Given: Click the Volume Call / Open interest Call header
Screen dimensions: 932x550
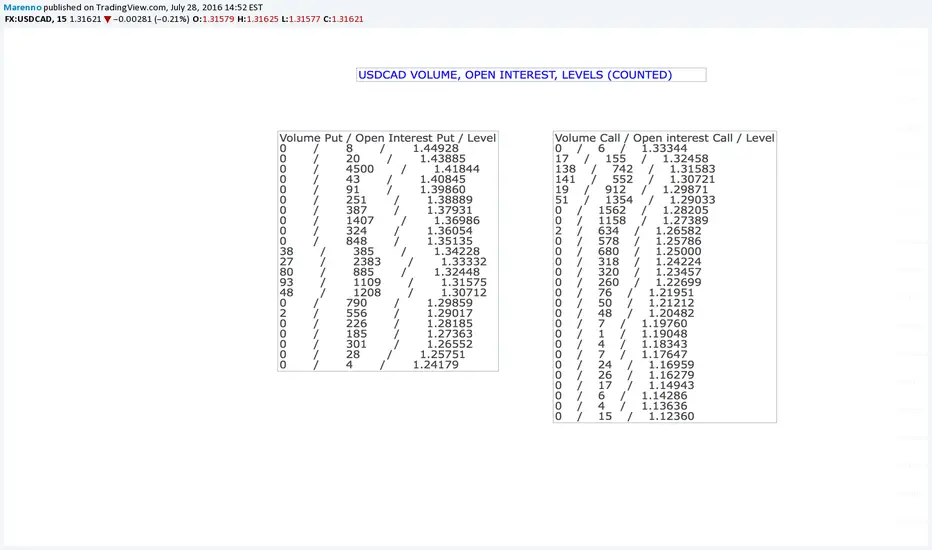Looking at the screenshot, I should click(665, 138).
